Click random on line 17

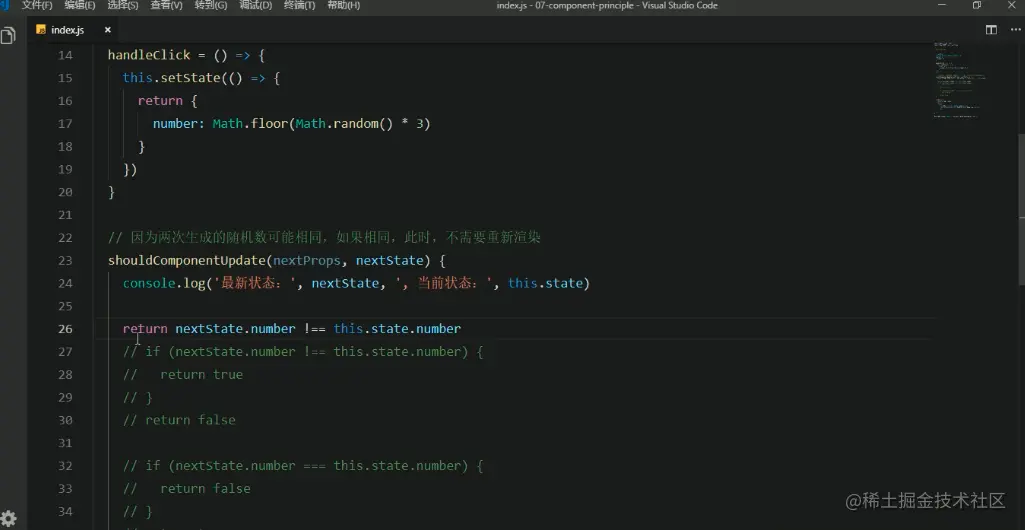(356, 124)
